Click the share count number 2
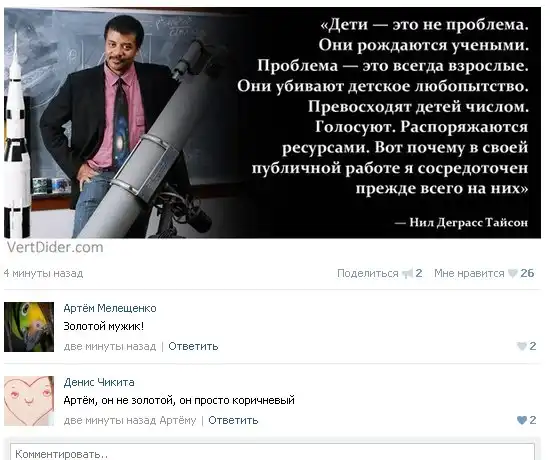Screen dimensions: 550x460 click(419, 273)
